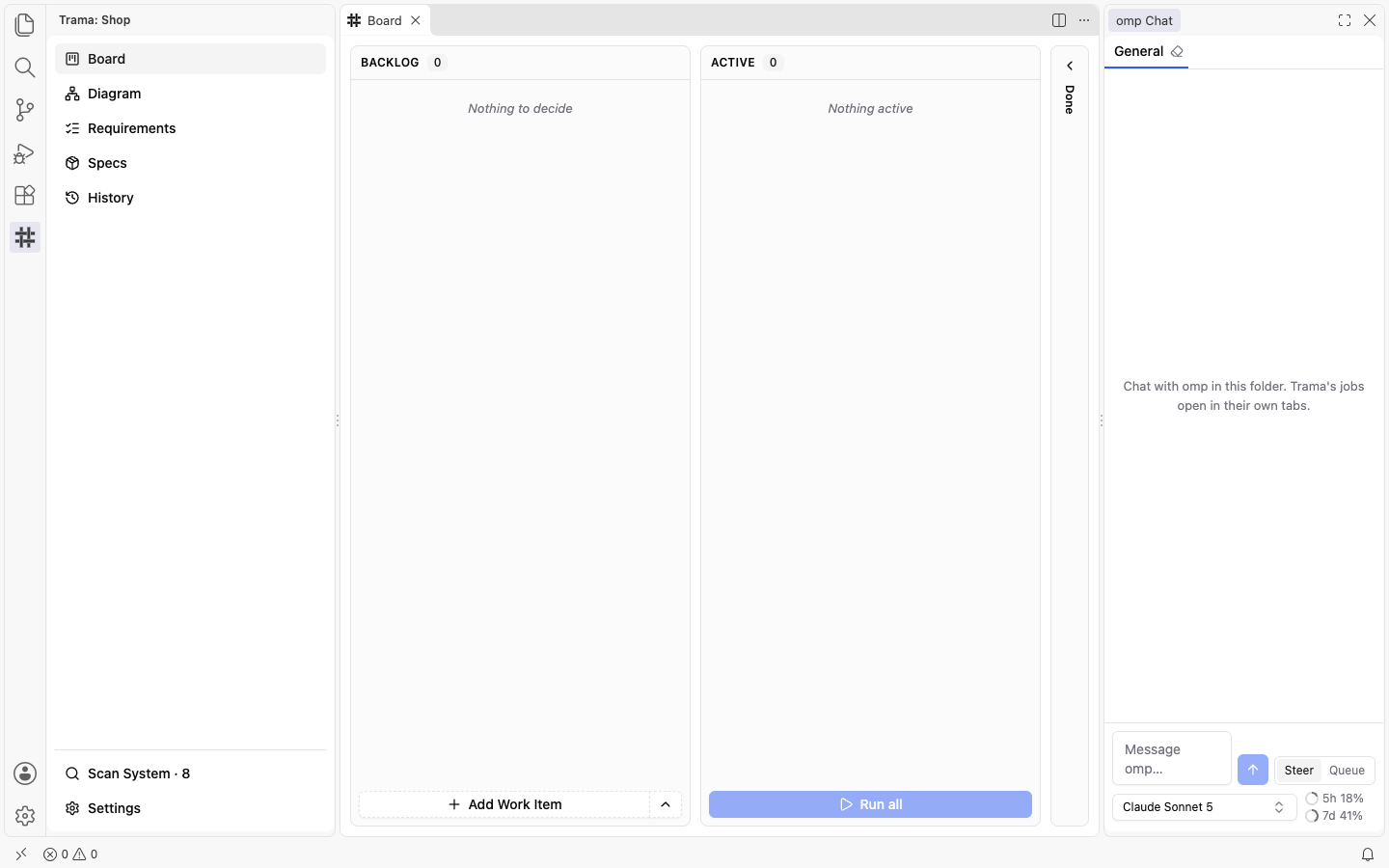This screenshot has height=868, width=1389.
Task: Select the Trama hash icon in activity bar
Action: coord(25,237)
